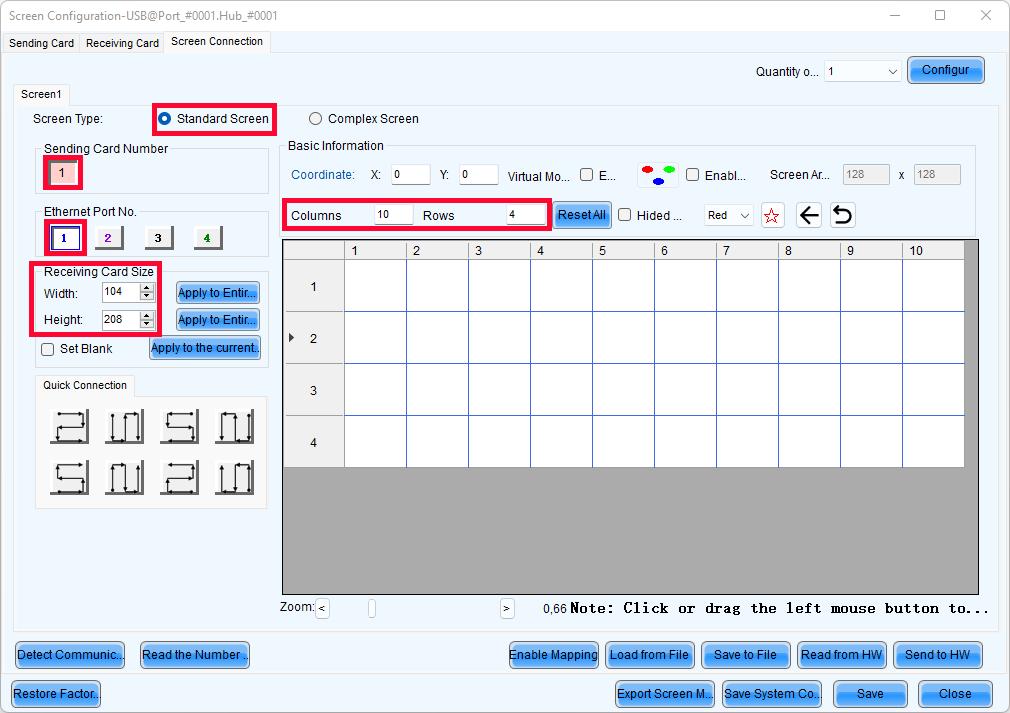The image size is (1010, 713).
Task: Pick the horizontal snake connection starting bottom-right
Action: [179, 477]
